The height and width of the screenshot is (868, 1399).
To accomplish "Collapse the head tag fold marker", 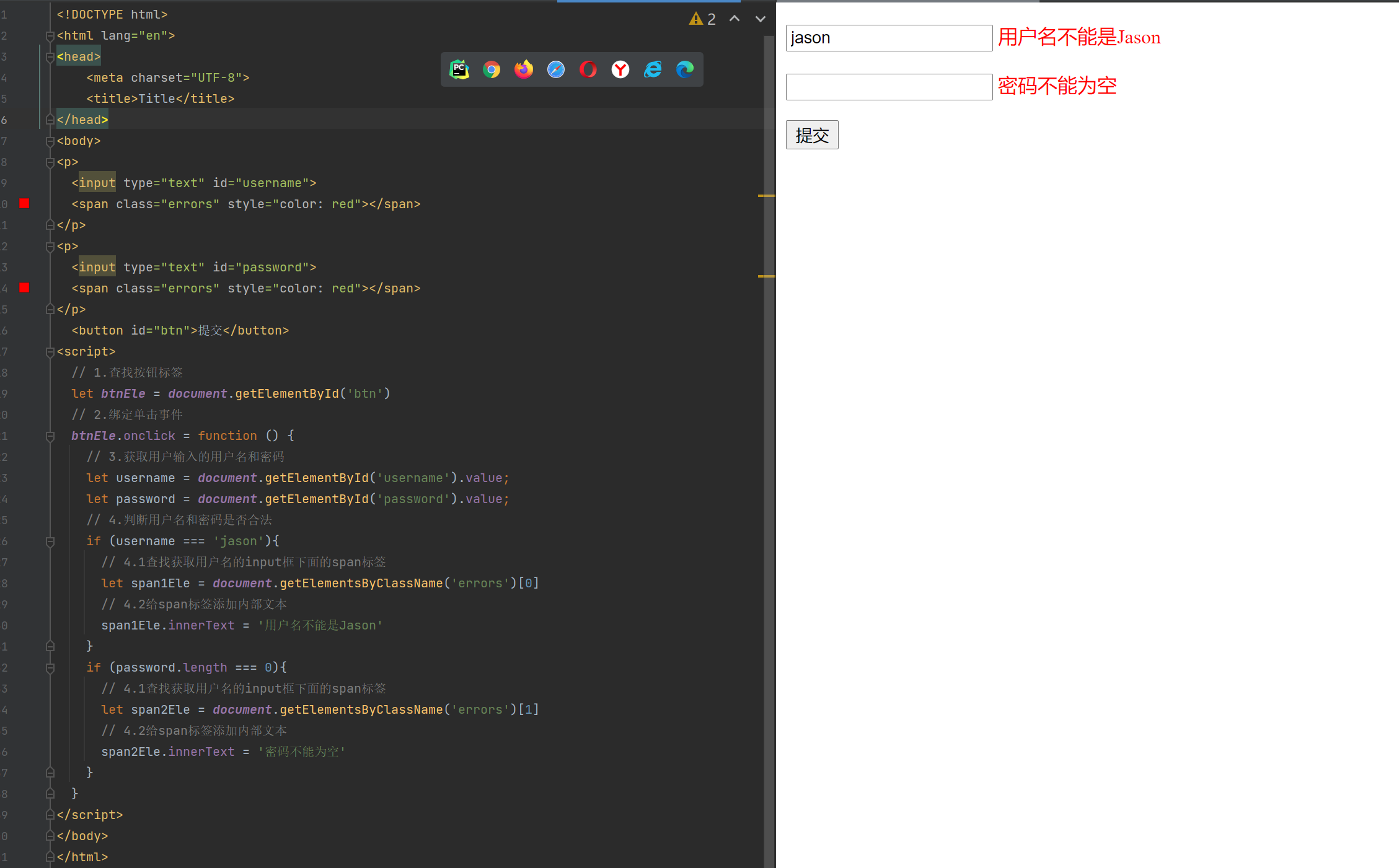I will point(50,57).
